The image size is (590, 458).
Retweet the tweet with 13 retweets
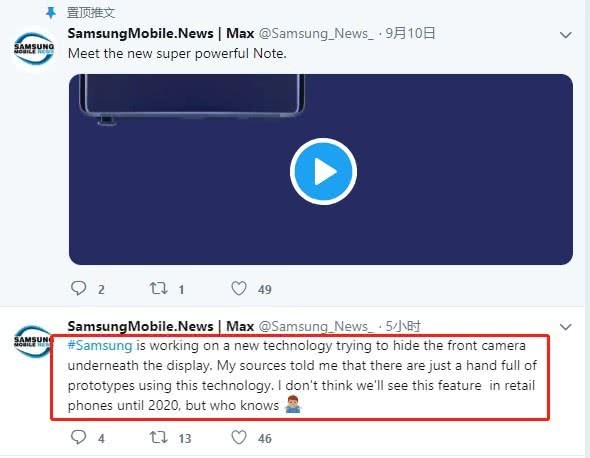click(x=158, y=437)
